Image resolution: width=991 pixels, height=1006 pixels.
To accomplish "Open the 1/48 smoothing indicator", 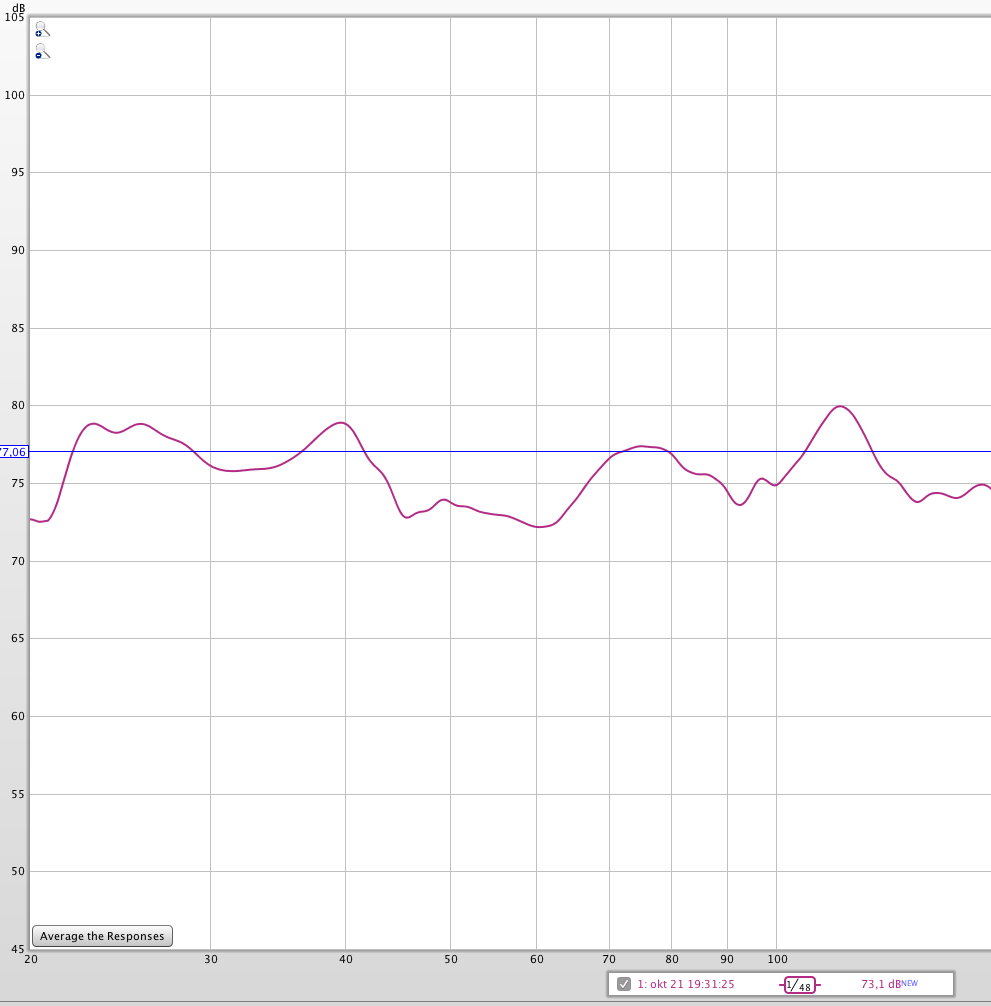I will coord(799,985).
